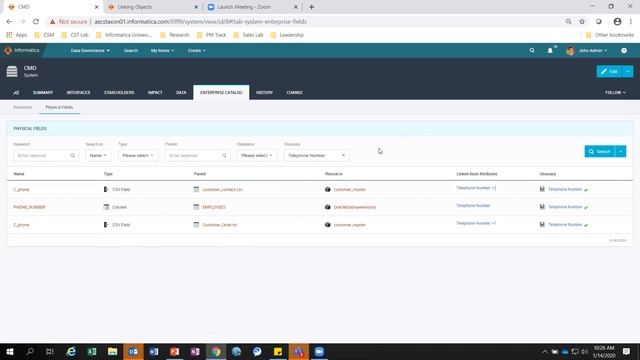
Task: Click the help question mark icon
Action: pyautogui.click(x=624, y=51)
